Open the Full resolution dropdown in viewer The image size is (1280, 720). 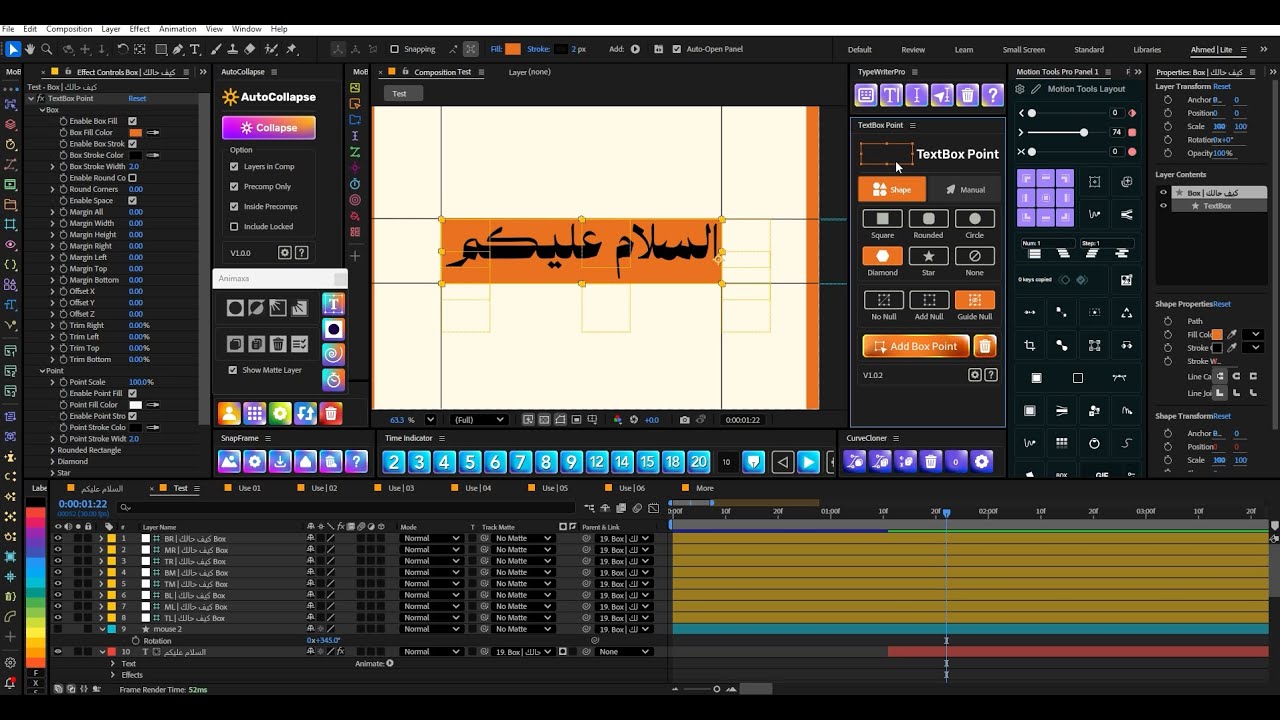478,420
